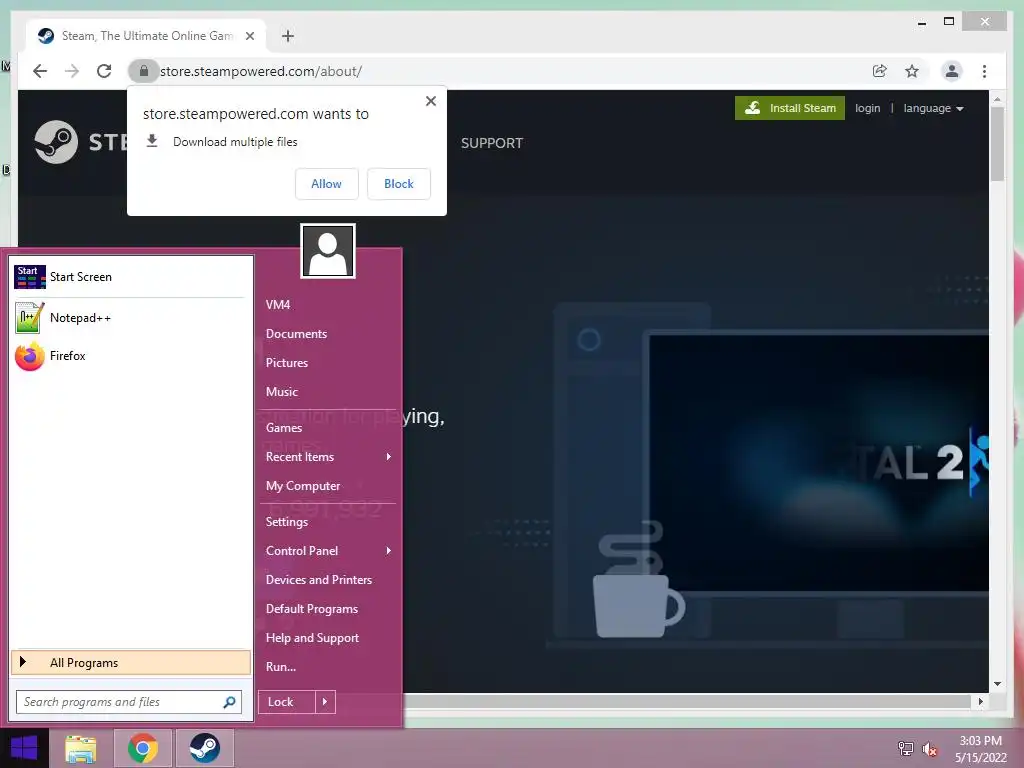Expand All Programs list
The height and width of the screenshot is (768, 1024).
coord(131,662)
